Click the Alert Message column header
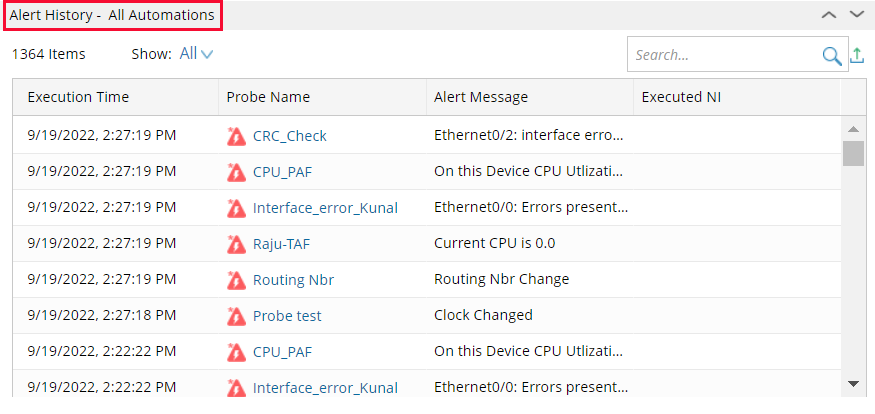This screenshot has height=414, width=875. (481, 97)
